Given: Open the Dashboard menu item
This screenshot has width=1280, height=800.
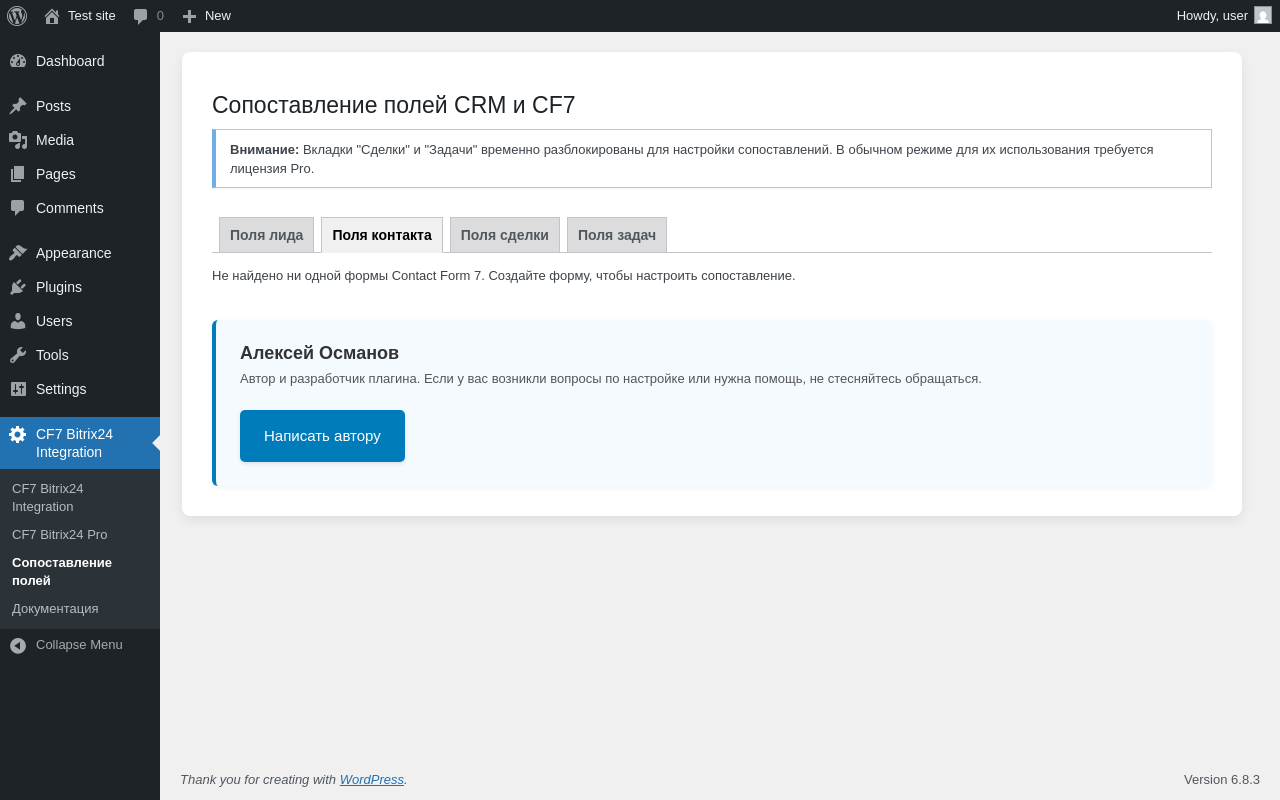Looking at the screenshot, I should click(x=80, y=61).
